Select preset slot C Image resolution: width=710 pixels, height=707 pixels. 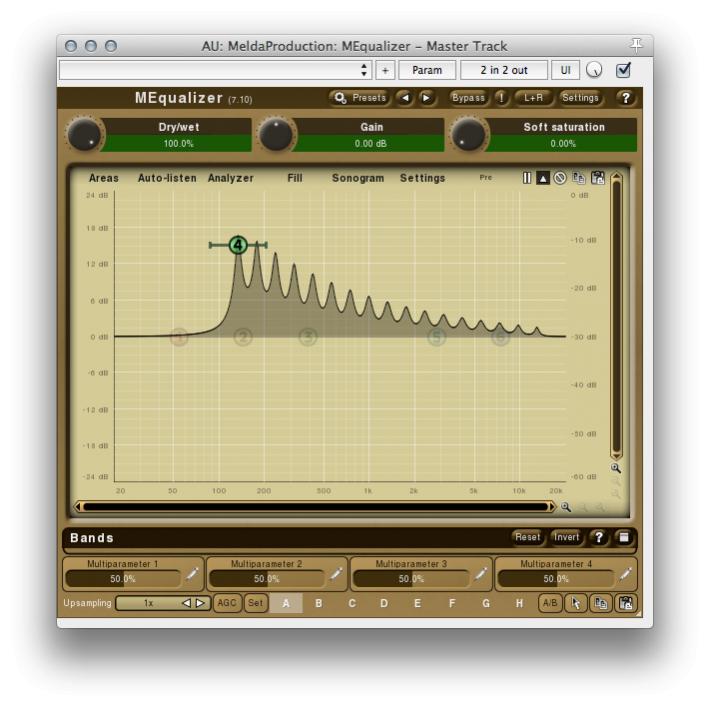[x=352, y=603]
